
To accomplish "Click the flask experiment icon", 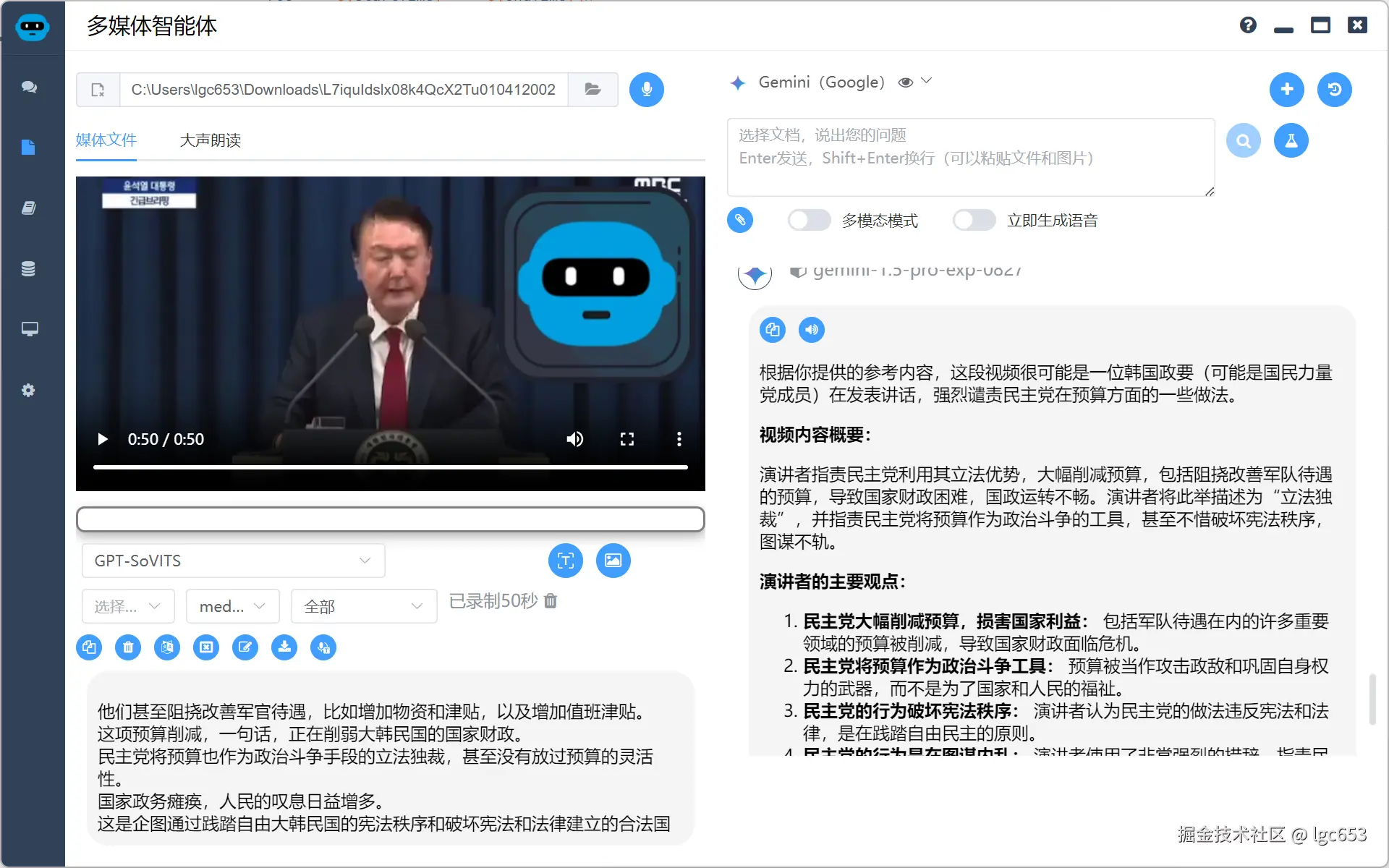I will (1291, 140).
